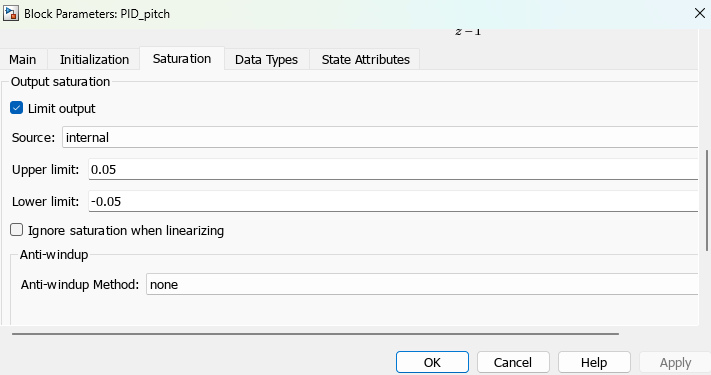The height and width of the screenshot is (375, 711).
Task: Click the Block Parameters: PID_pitch title text
Action: pos(97,14)
